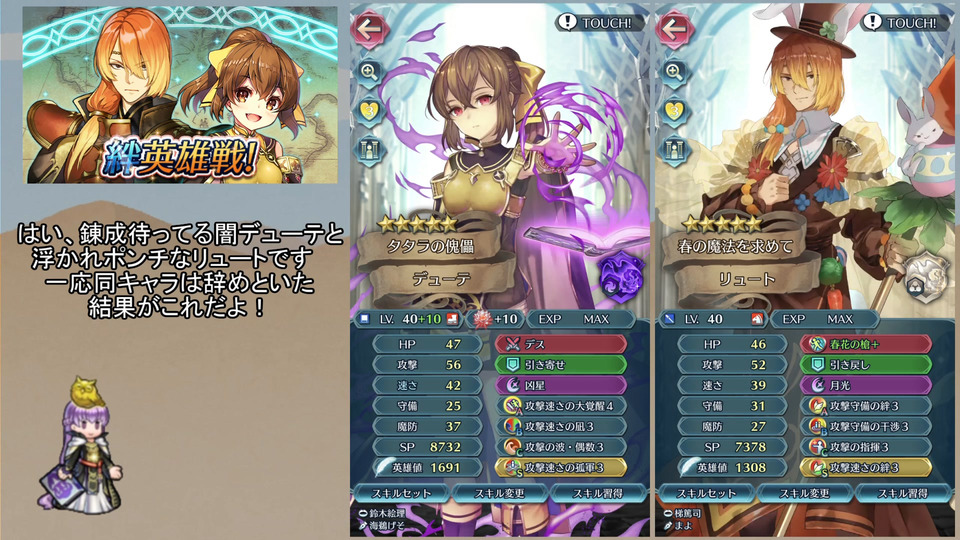This screenshot has height=540, width=960.
Task: Open the 絆英雄戦 banner image
Action: [x=180, y=95]
